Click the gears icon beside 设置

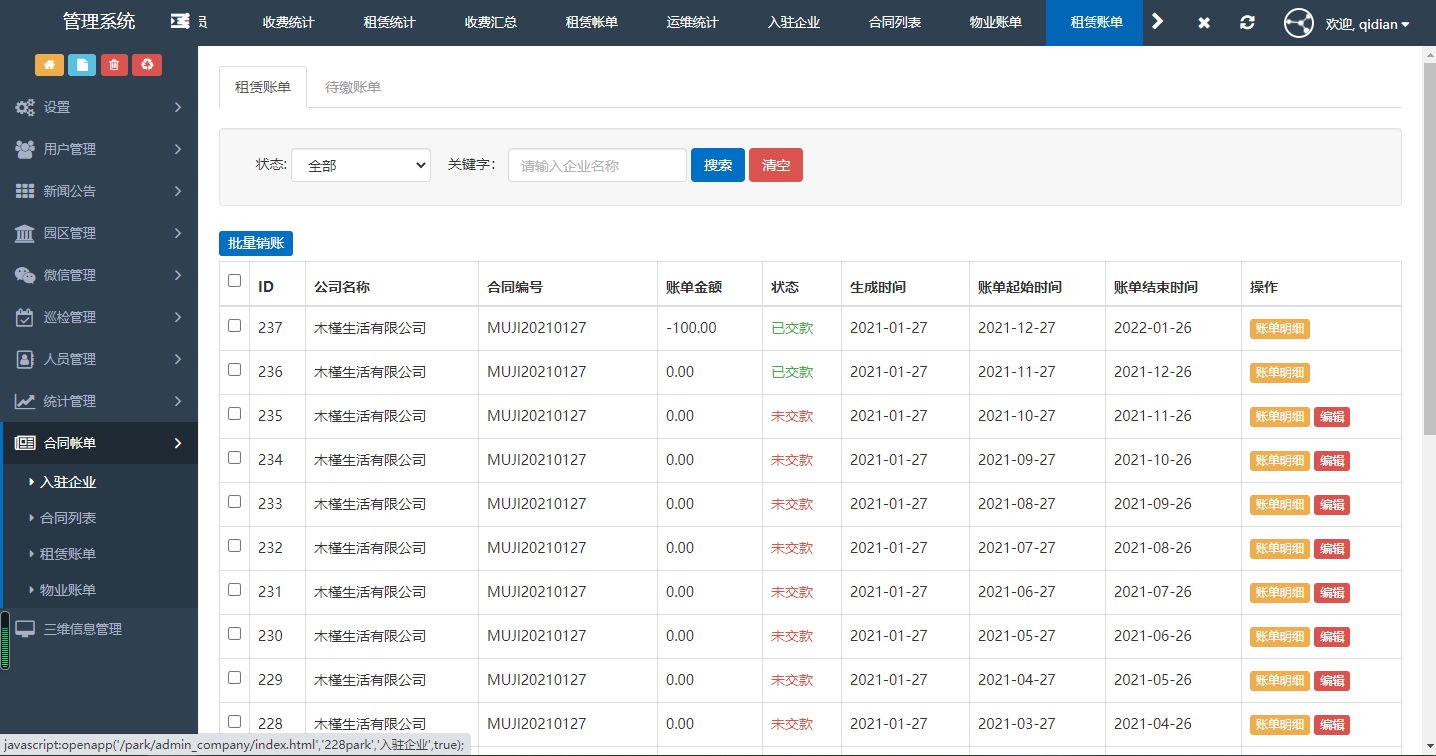[25, 107]
